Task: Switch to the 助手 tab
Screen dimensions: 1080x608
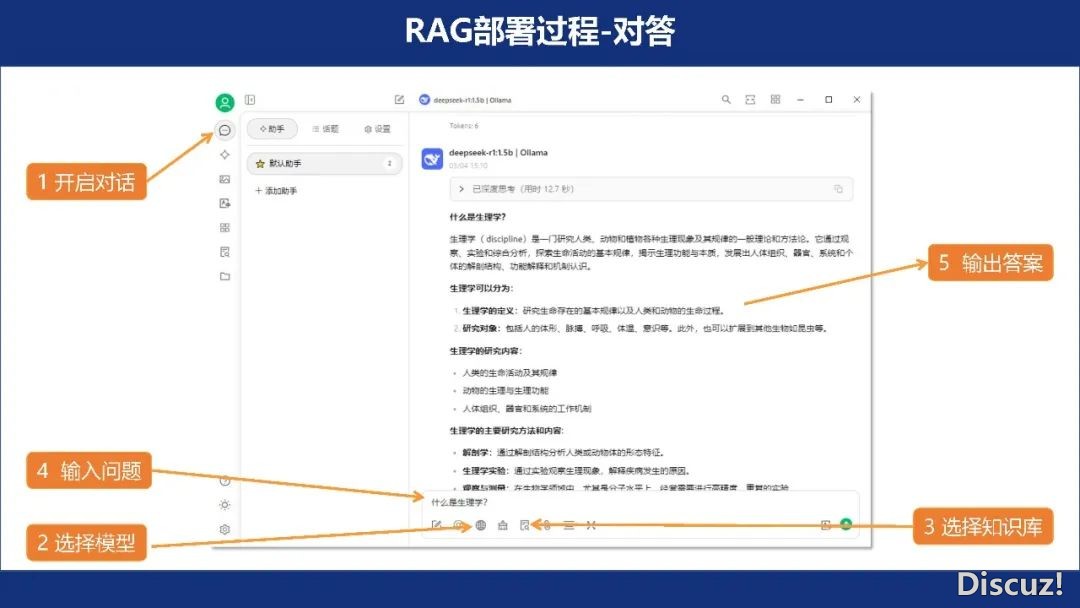Action: pos(272,129)
